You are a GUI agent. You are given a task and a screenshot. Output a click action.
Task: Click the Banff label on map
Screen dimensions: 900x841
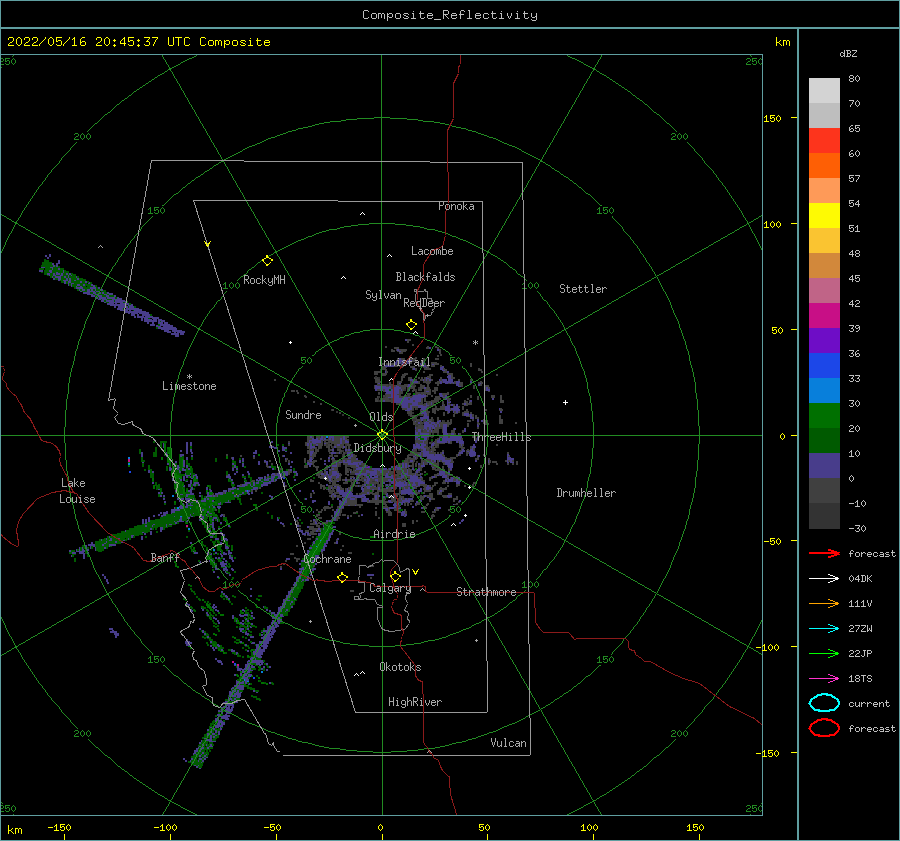(165, 557)
